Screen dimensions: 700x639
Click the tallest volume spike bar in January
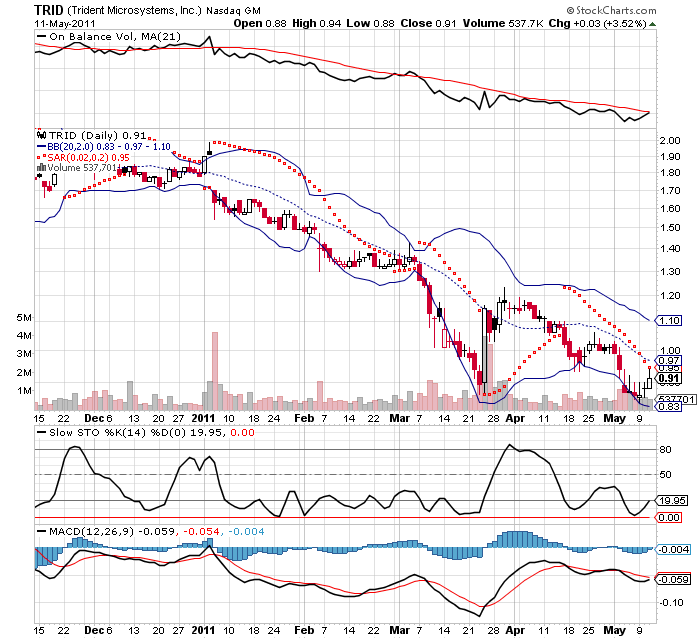coord(215,371)
